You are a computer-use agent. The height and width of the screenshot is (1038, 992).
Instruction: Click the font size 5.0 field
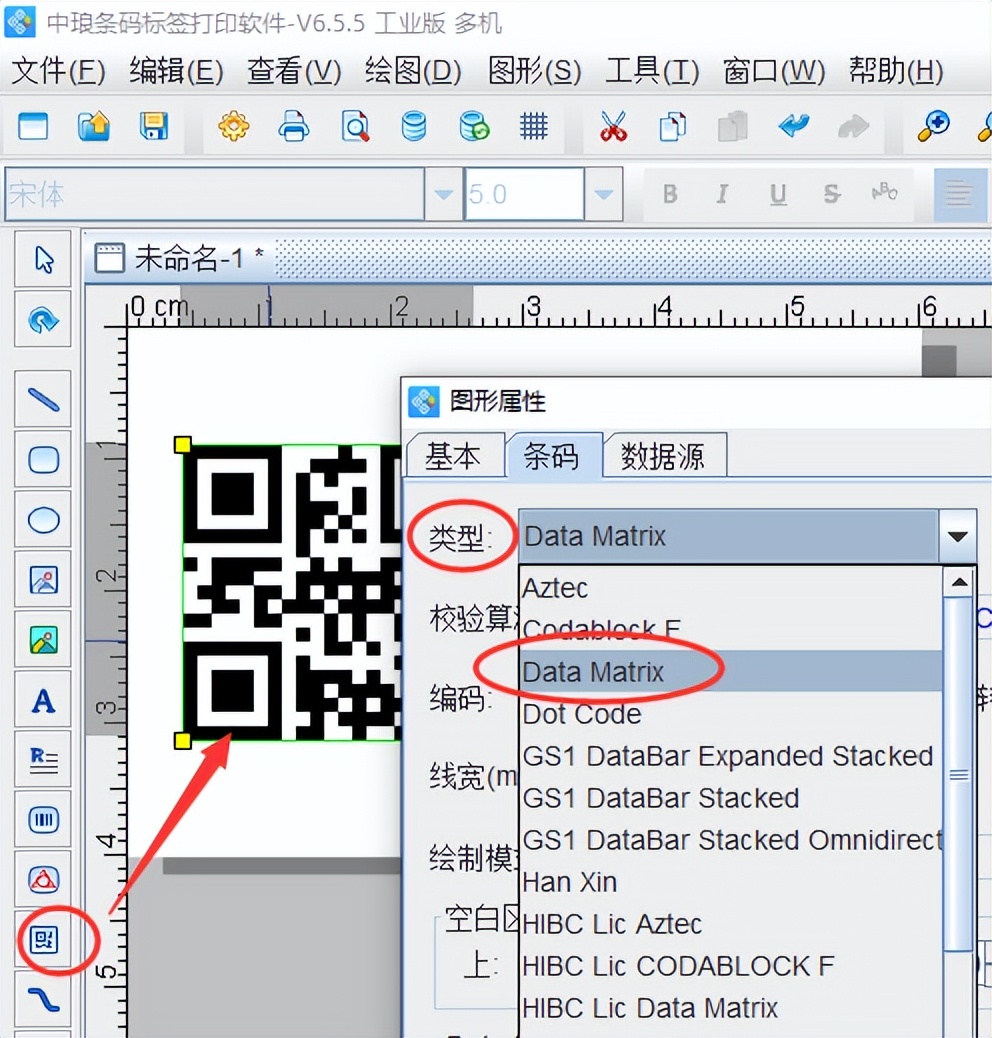524,194
